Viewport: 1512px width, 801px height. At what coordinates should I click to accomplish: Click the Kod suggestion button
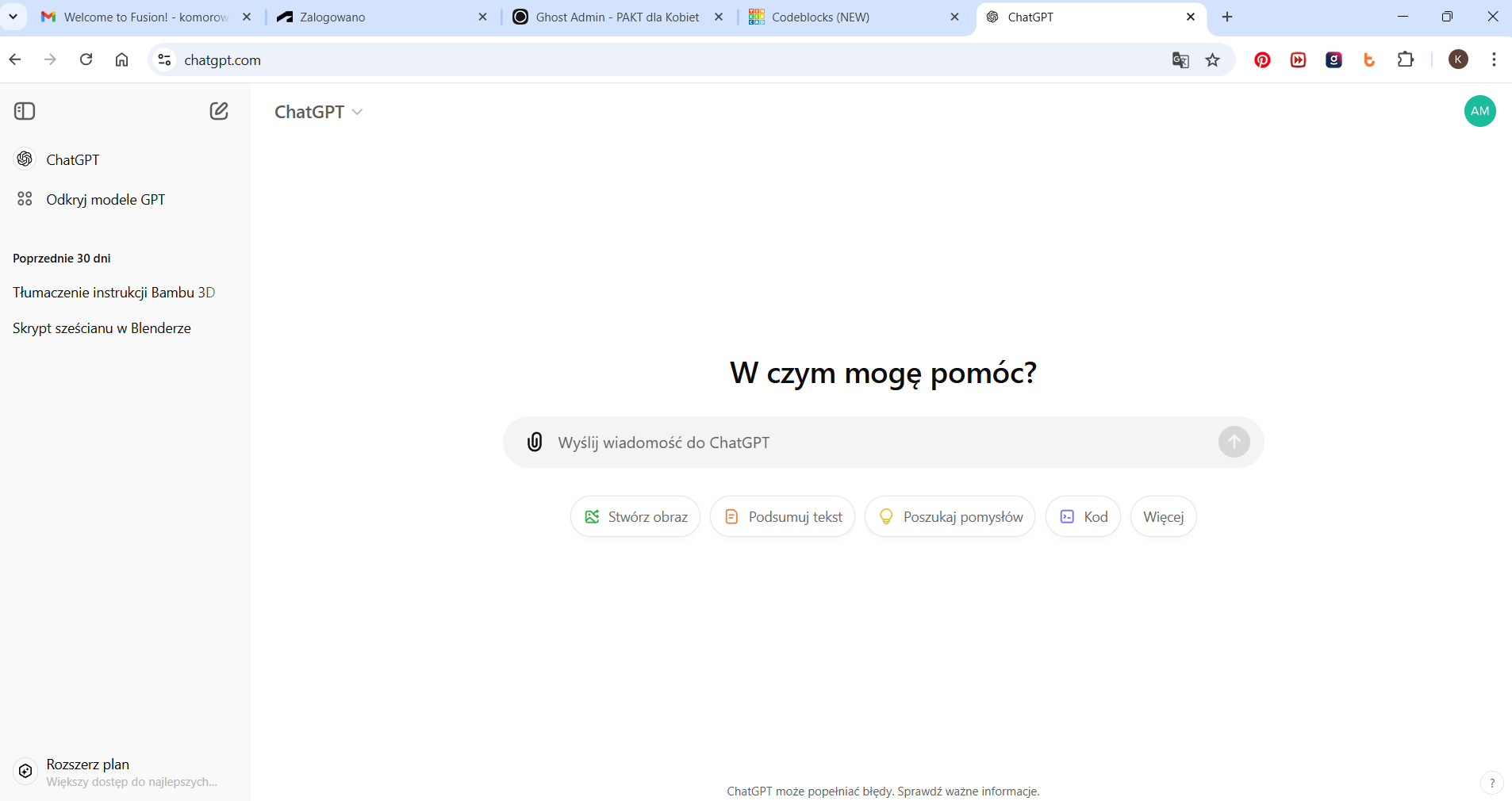point(1083,516)
